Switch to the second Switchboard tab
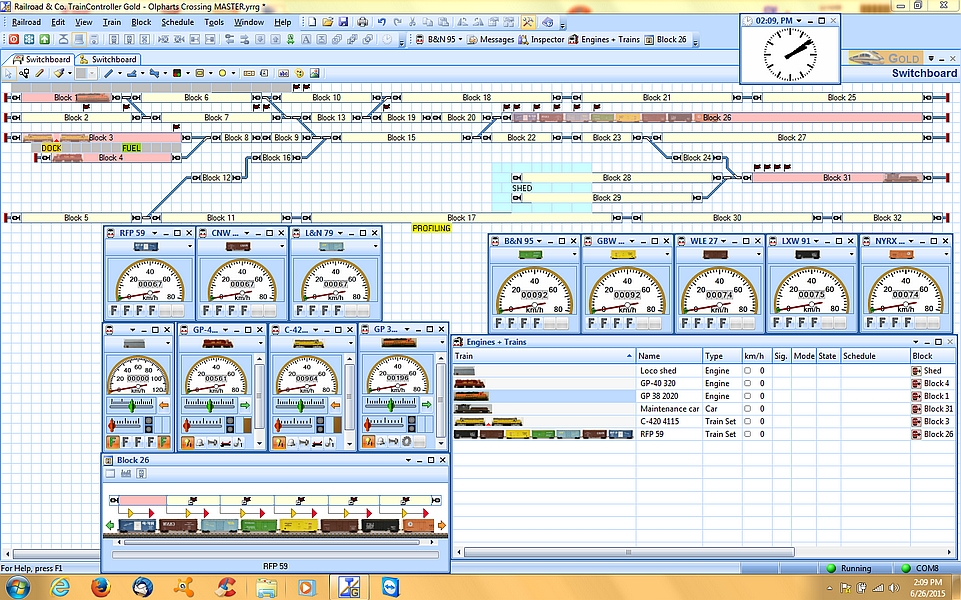The height and width of the screenshot is (600, 961). (x=108, y=59)
